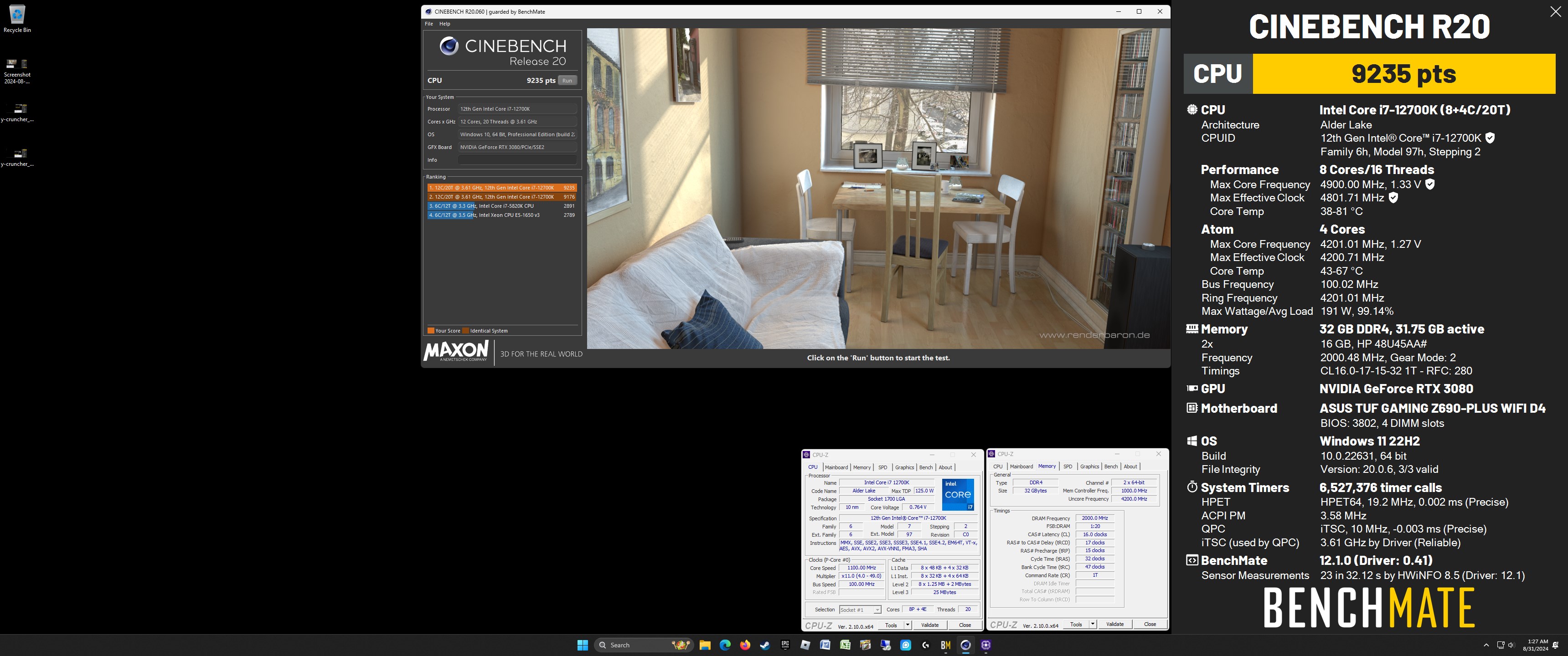Click shield beside Max Effective Clock 4801.71 MHz
Image resolution: width=1568 pixels, height=656 pixels.
[1393, 198]
